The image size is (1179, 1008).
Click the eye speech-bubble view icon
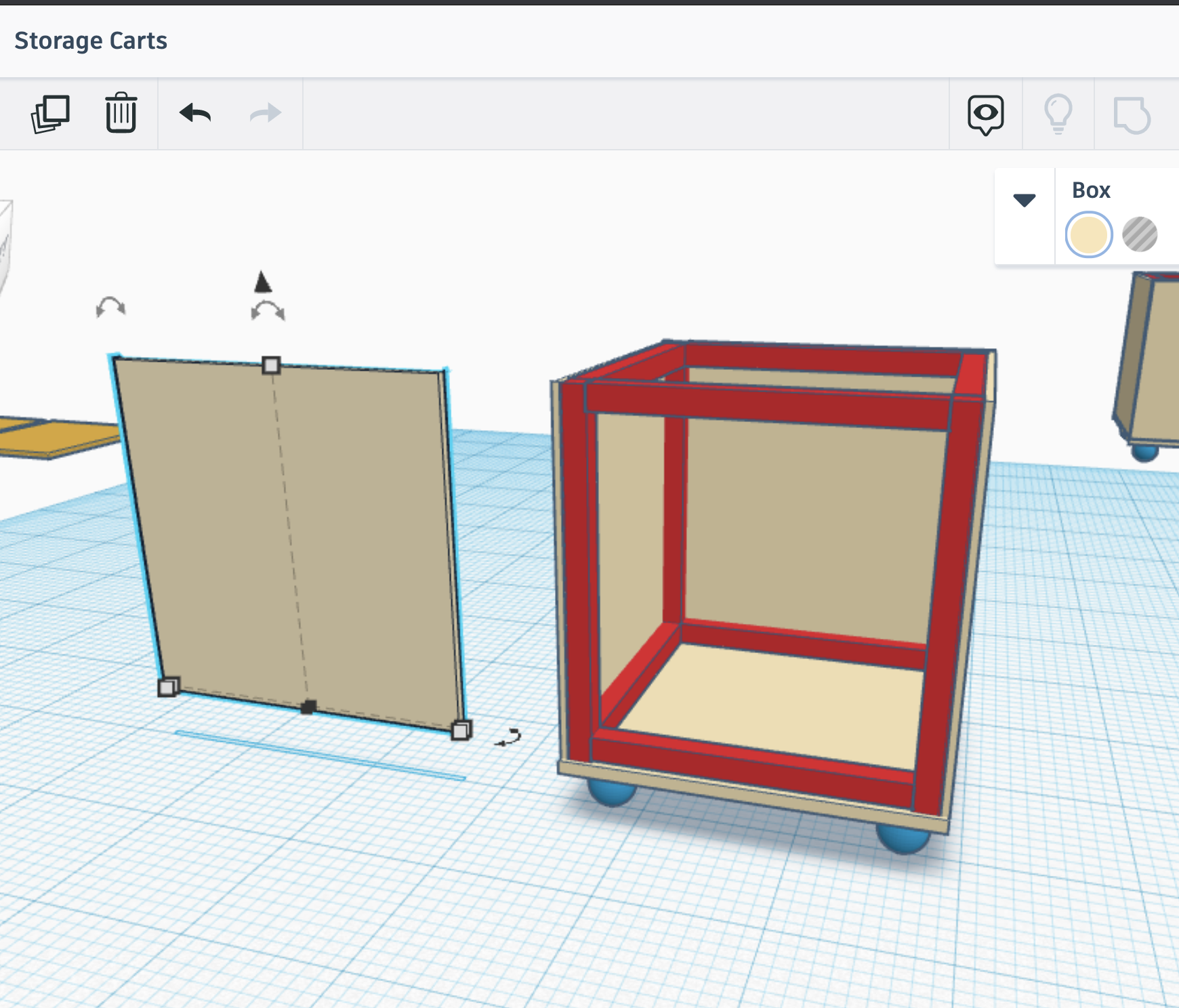pyautogui.click(x=985, y=114)
